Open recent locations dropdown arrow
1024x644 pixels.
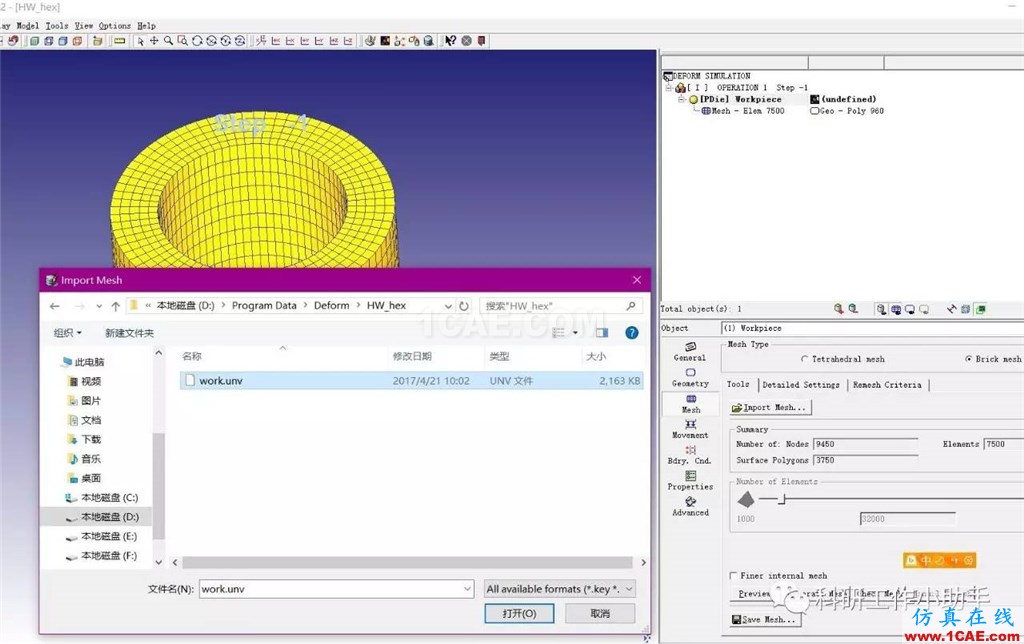(99, 306)
